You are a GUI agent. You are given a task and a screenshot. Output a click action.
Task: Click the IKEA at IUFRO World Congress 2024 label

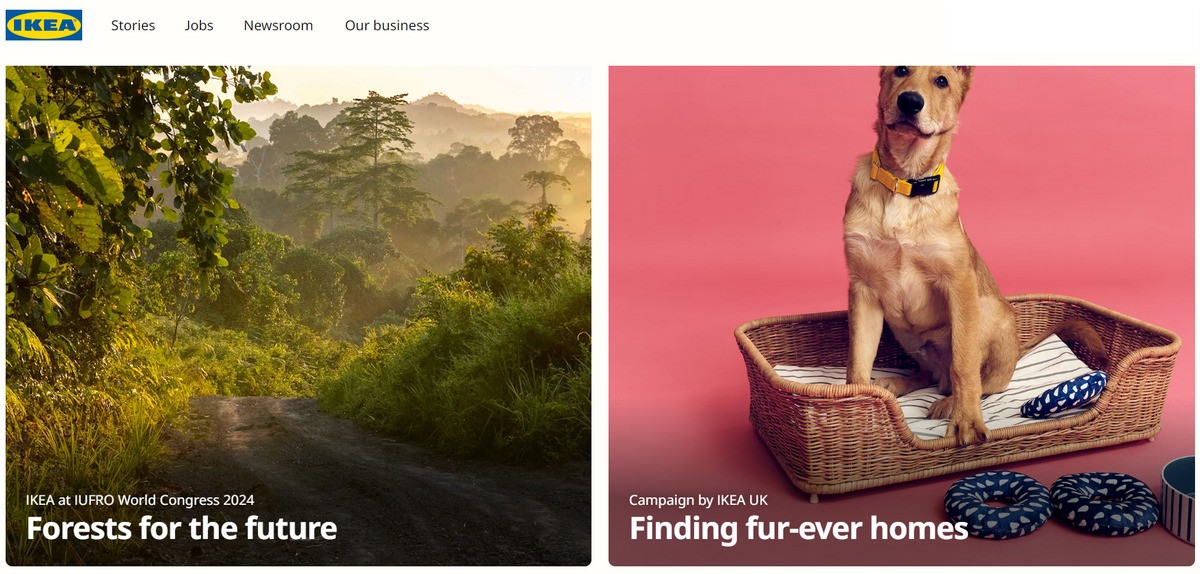(140, 499)
